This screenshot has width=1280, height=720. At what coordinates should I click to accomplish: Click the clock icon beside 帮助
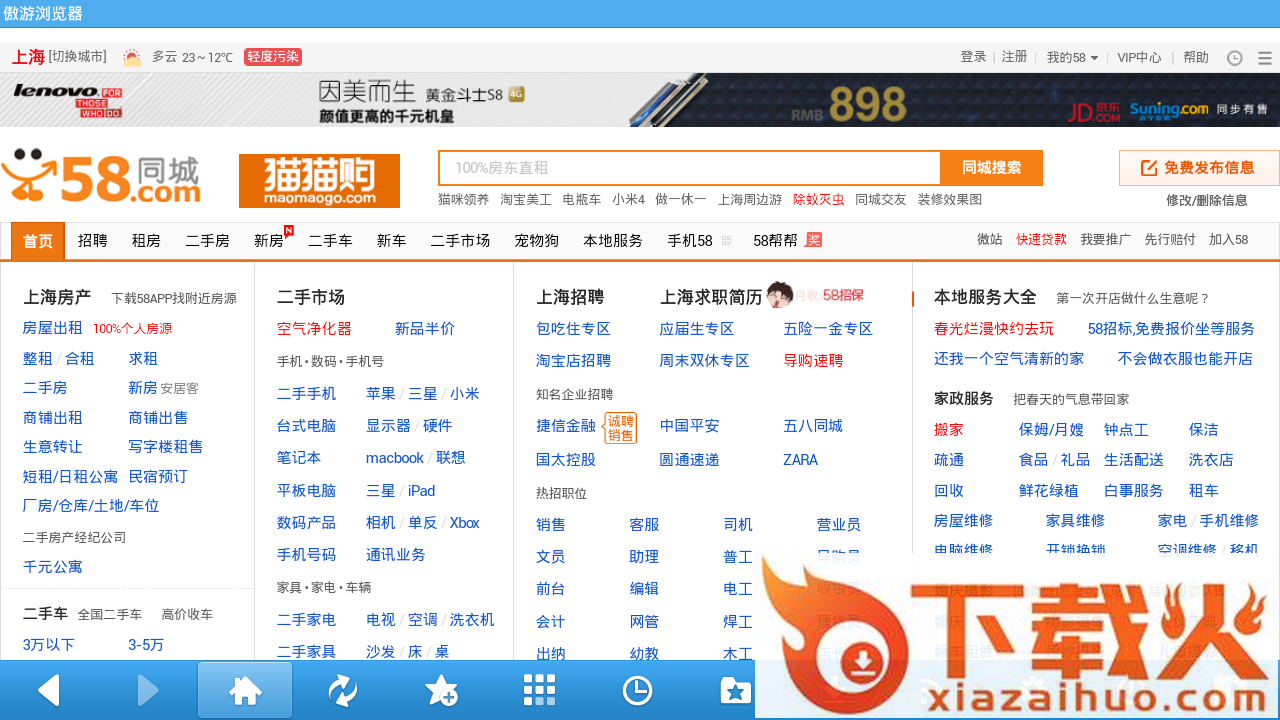[1235, 58]
